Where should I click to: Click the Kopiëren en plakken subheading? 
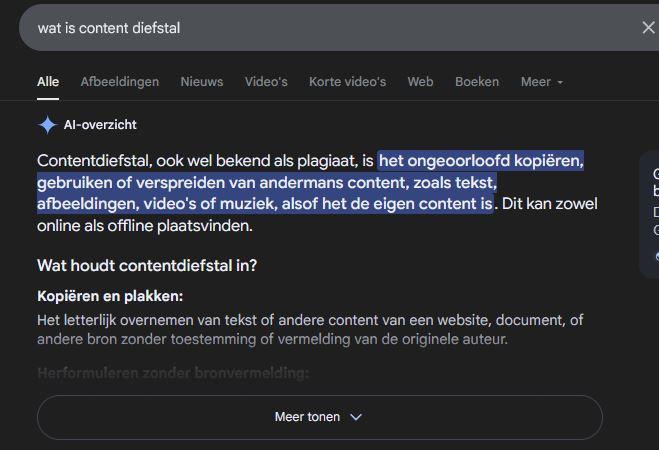[x=110, y=296]
